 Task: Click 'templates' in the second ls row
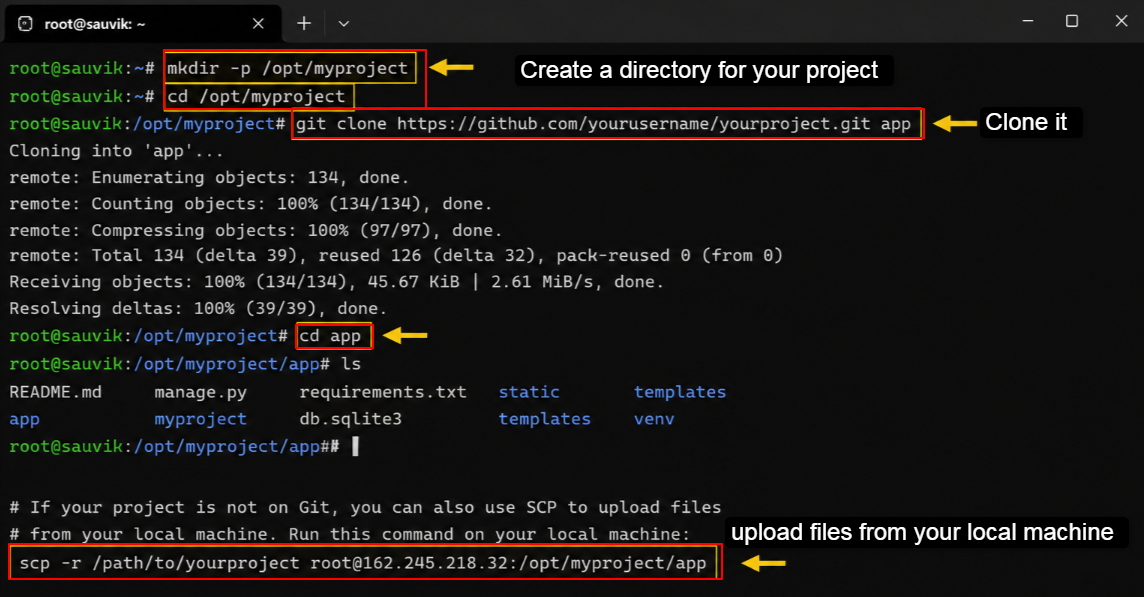pyautogui.click(x=544, y=420)
